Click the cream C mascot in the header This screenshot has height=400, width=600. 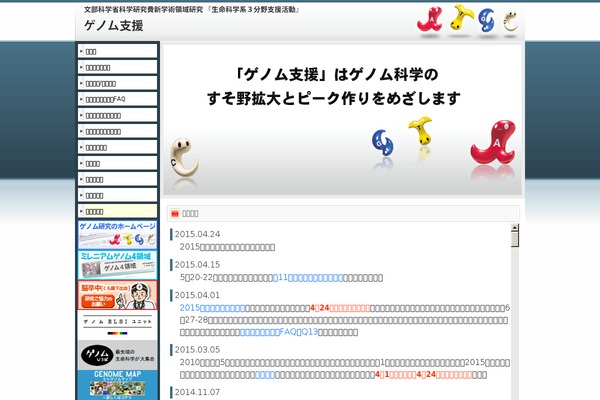511,21
